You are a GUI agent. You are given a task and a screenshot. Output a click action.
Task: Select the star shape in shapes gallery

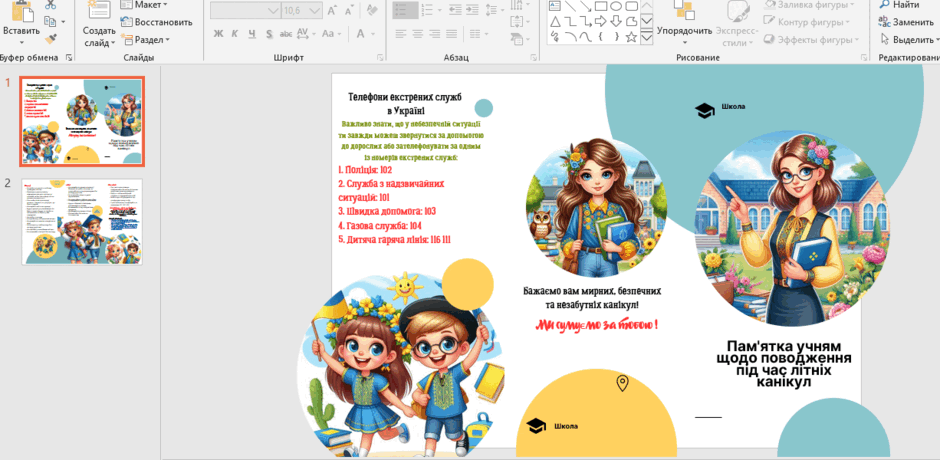[x=631, y=37]
